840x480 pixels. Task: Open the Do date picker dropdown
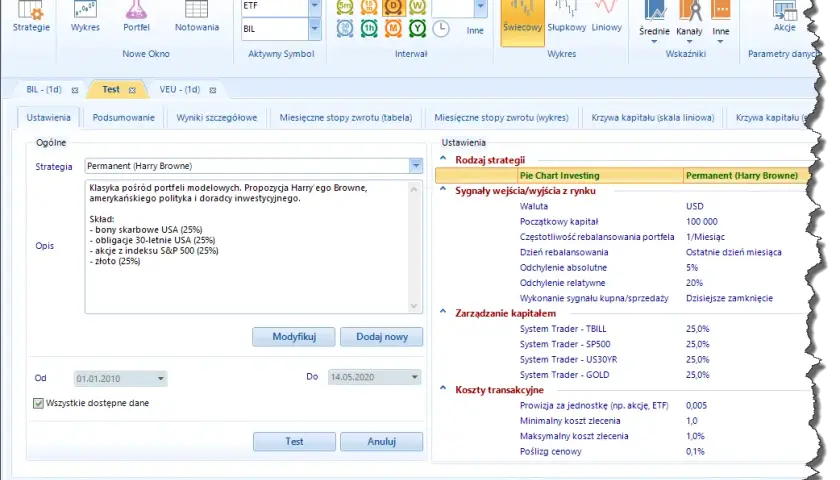414,377
